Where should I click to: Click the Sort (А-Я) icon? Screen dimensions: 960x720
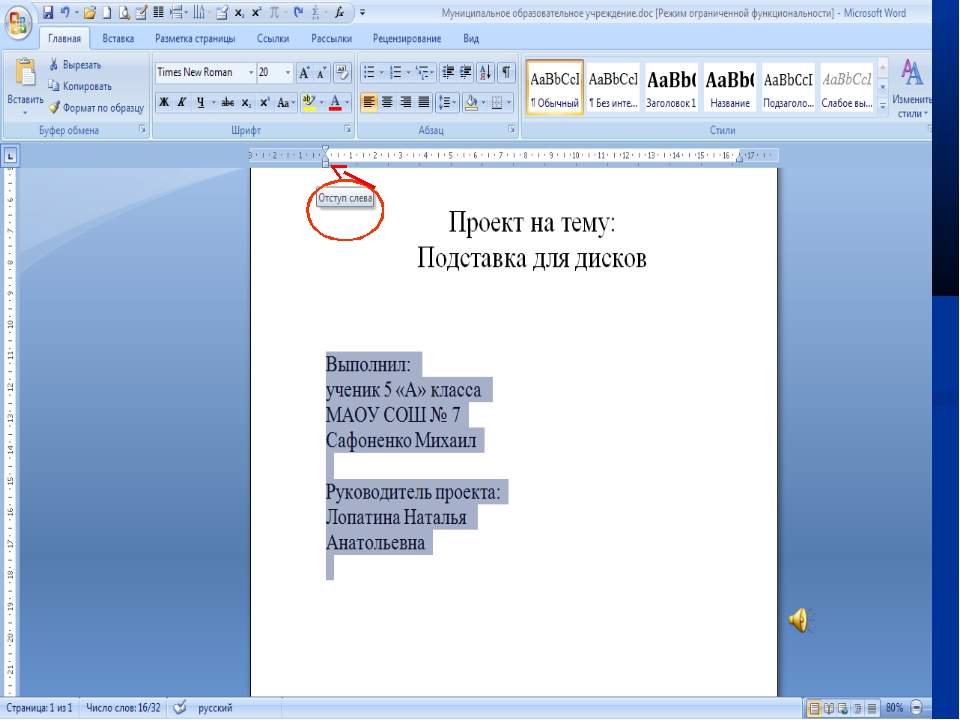point(486,72)
